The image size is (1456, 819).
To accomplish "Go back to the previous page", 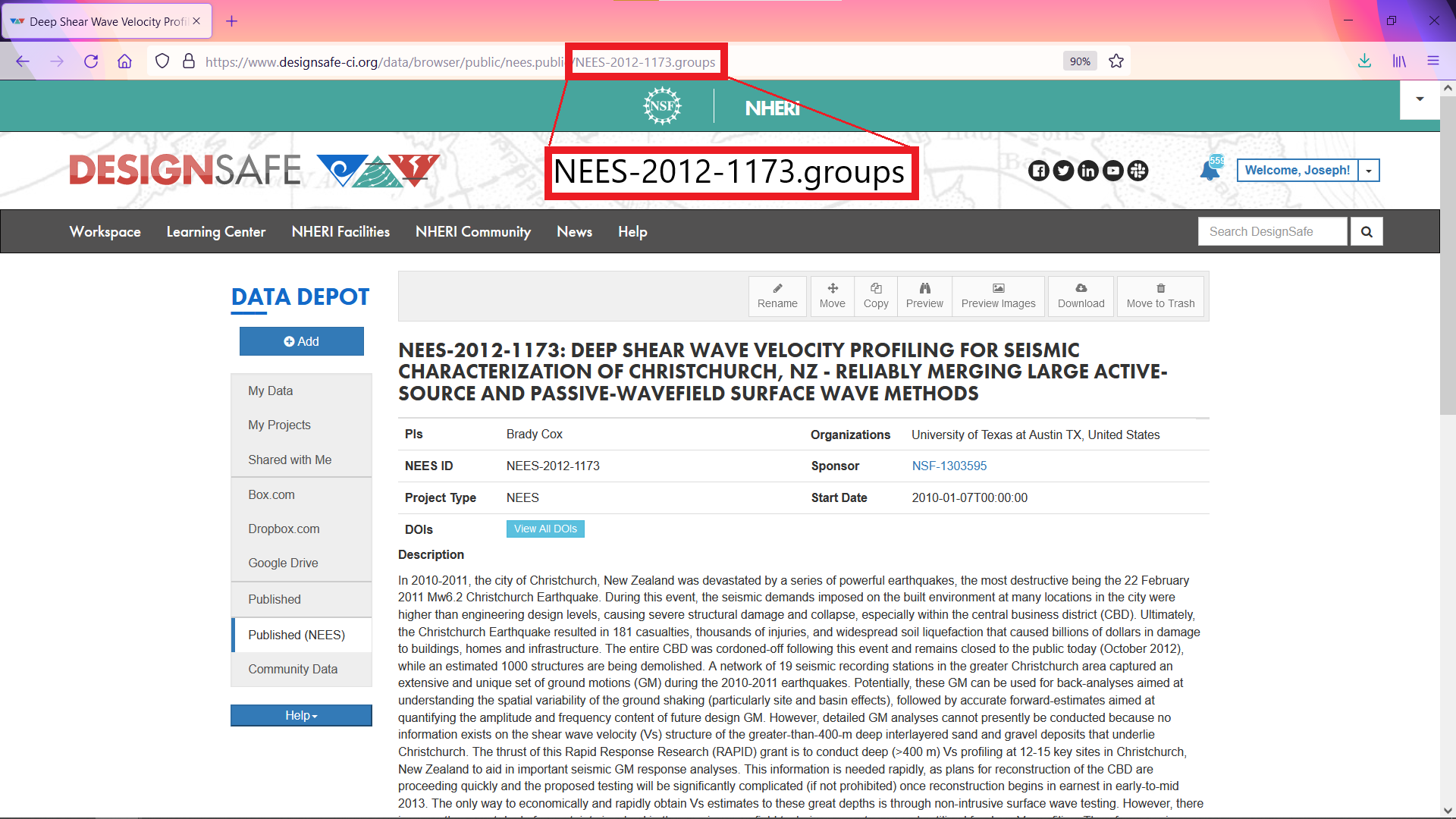I will (23, 61).
